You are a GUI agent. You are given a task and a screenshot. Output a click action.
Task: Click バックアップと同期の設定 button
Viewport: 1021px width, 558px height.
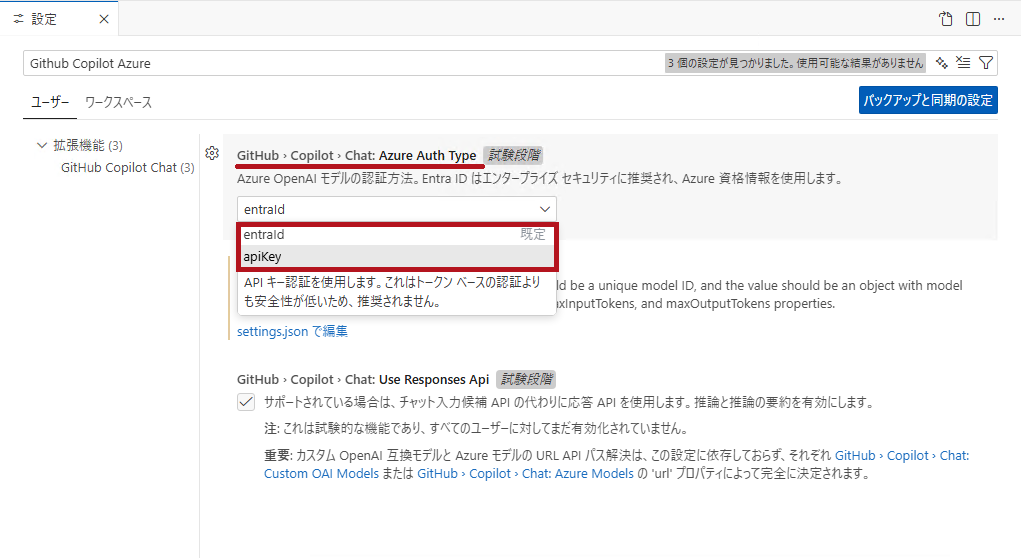point(928,100)
